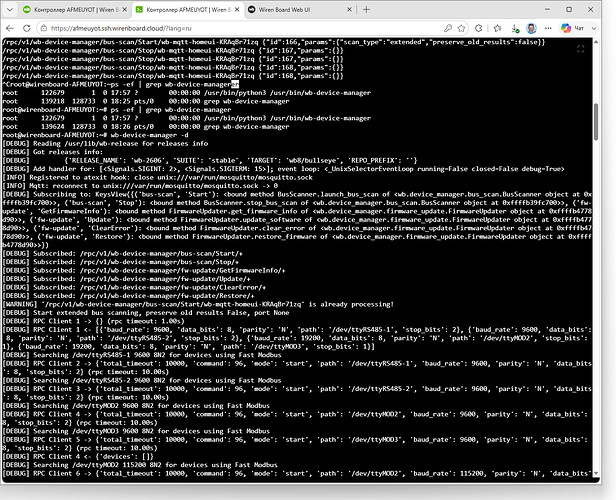Click the scrollbar down arrow
616x500 pixels.
point(596,474)
